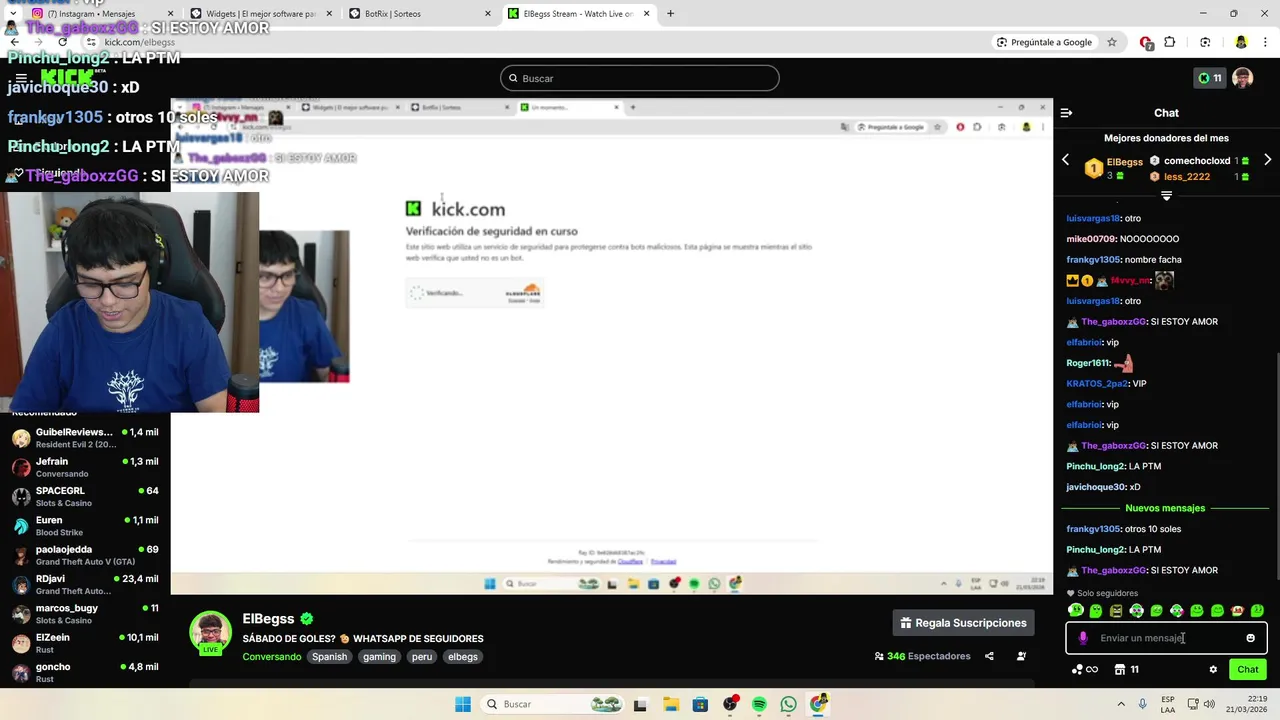Click the purple microphone icon in chat box

(x=1083, y=638)
